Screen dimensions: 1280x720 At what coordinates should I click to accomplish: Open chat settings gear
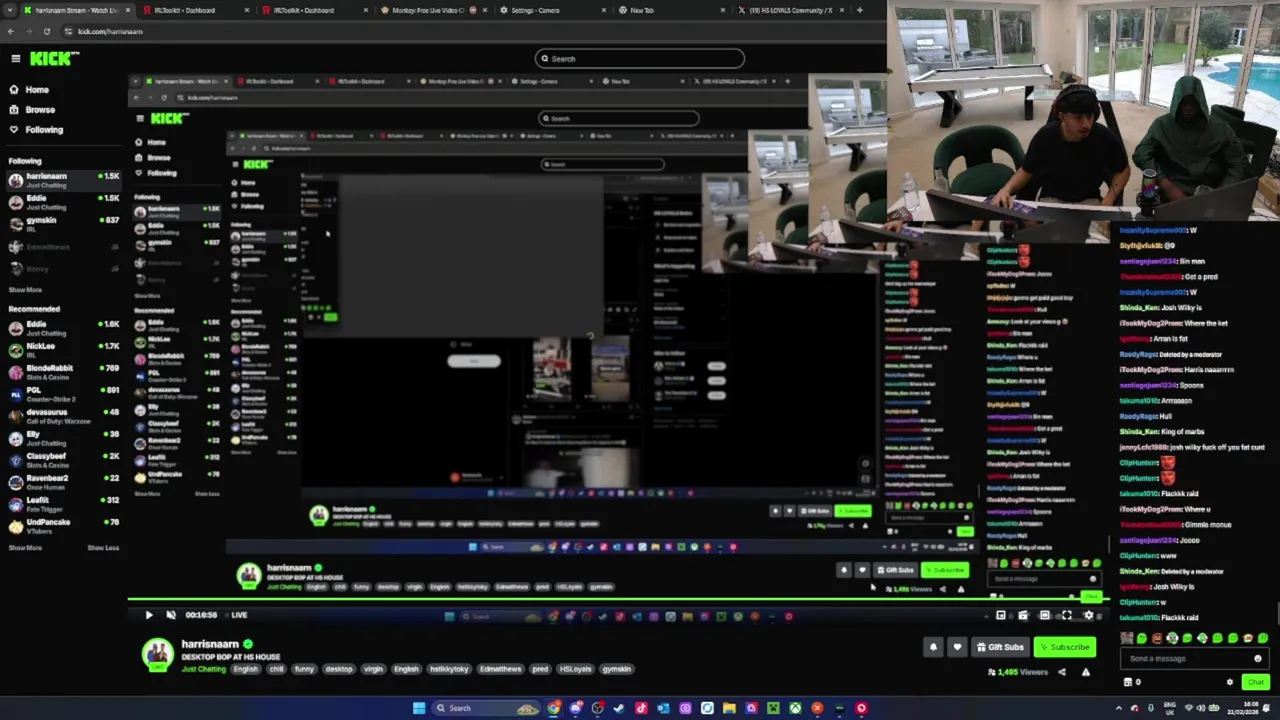coord(1230,682)
